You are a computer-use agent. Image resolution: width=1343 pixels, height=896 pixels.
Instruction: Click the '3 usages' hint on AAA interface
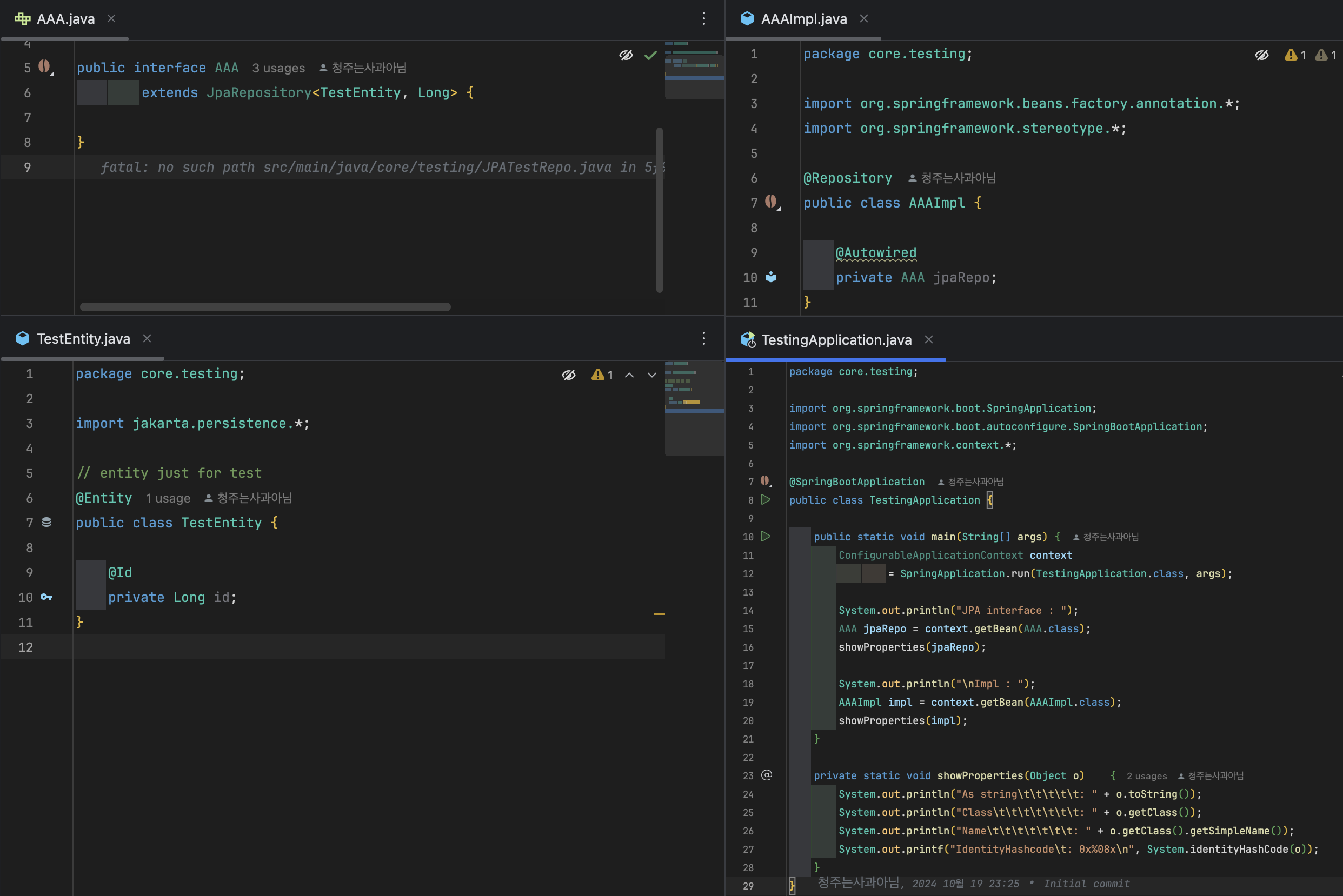coord(278,68)
